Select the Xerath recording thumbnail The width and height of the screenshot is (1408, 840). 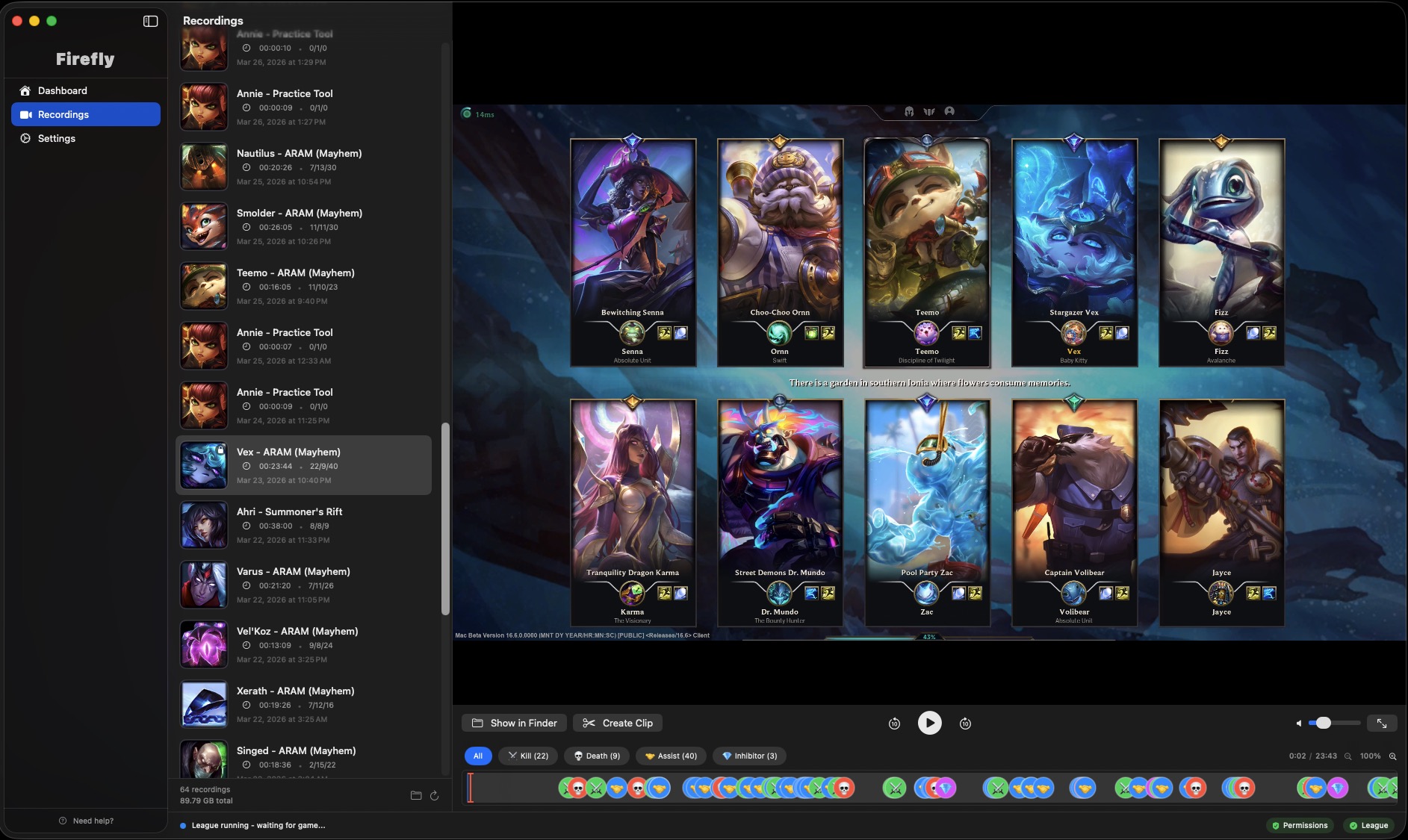point(203,704)
